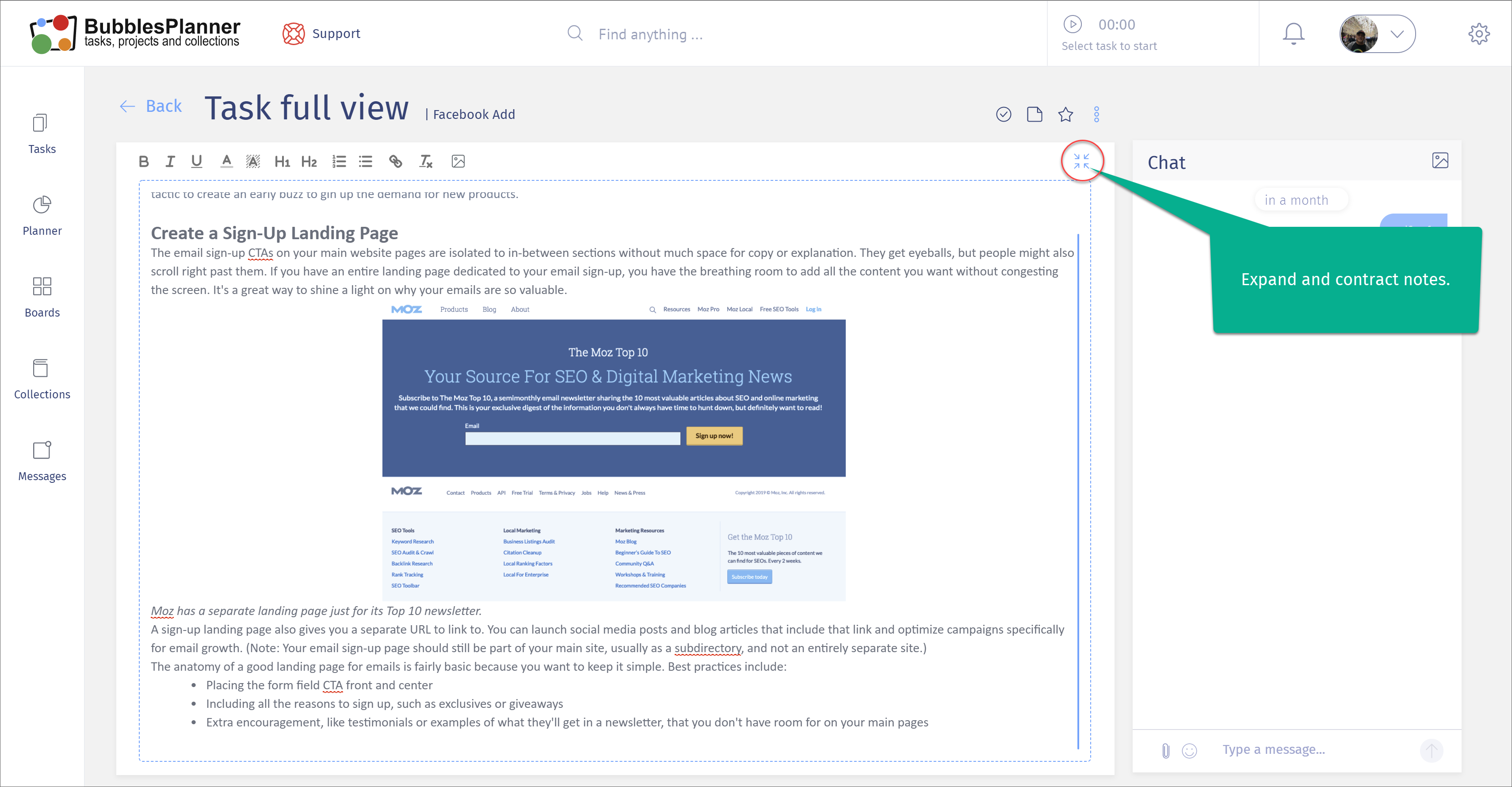The image size is (1512, 787).
Task: Open the text color picker
Action: pos(226,161)
